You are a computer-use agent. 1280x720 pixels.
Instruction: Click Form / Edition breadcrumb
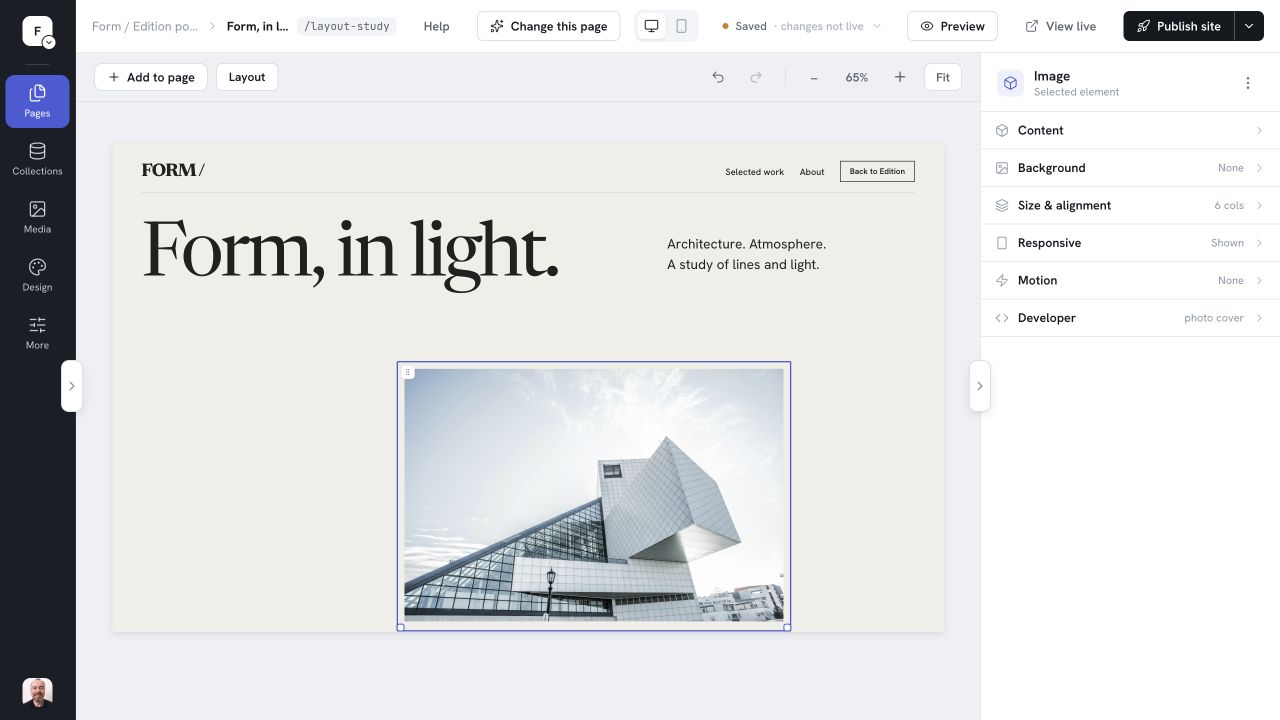point(145,26)
